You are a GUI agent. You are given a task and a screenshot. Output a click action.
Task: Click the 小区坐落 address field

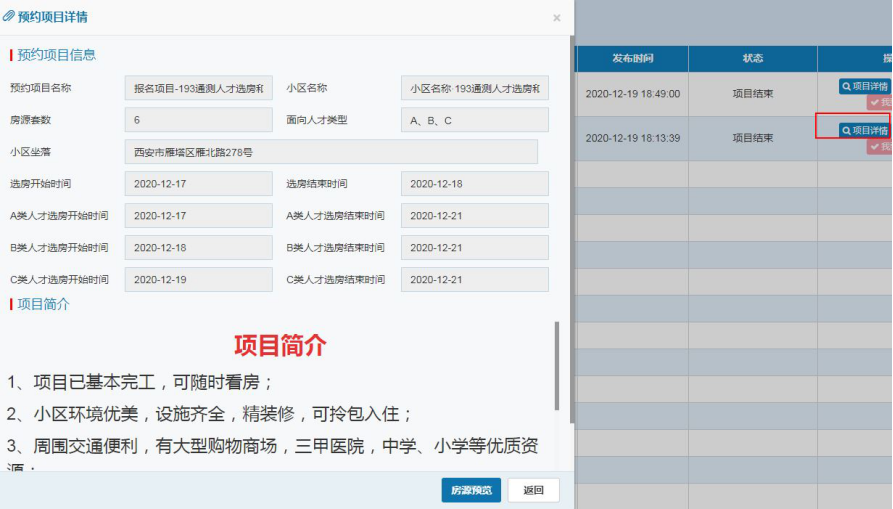(x=330, y=152)
